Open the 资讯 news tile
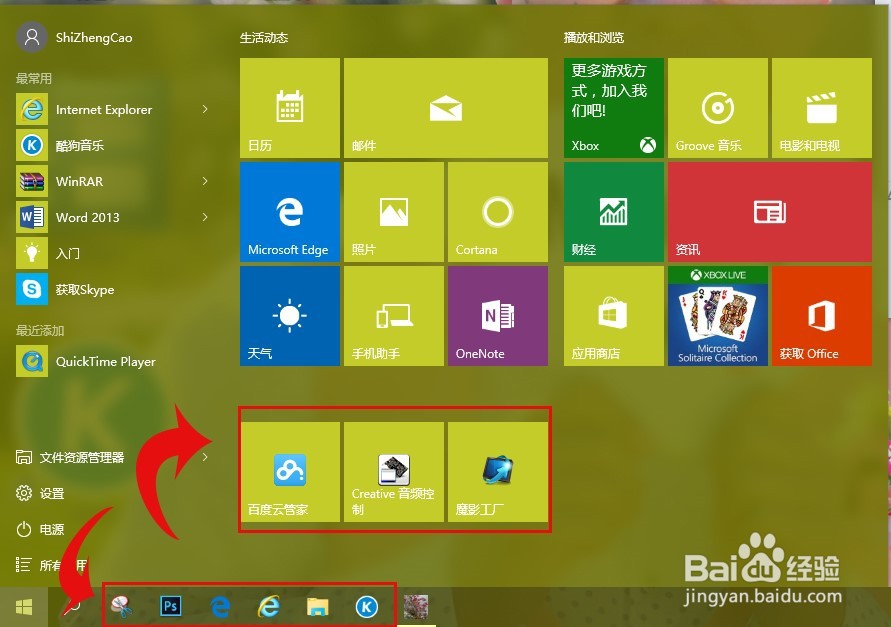 point(770,212)
